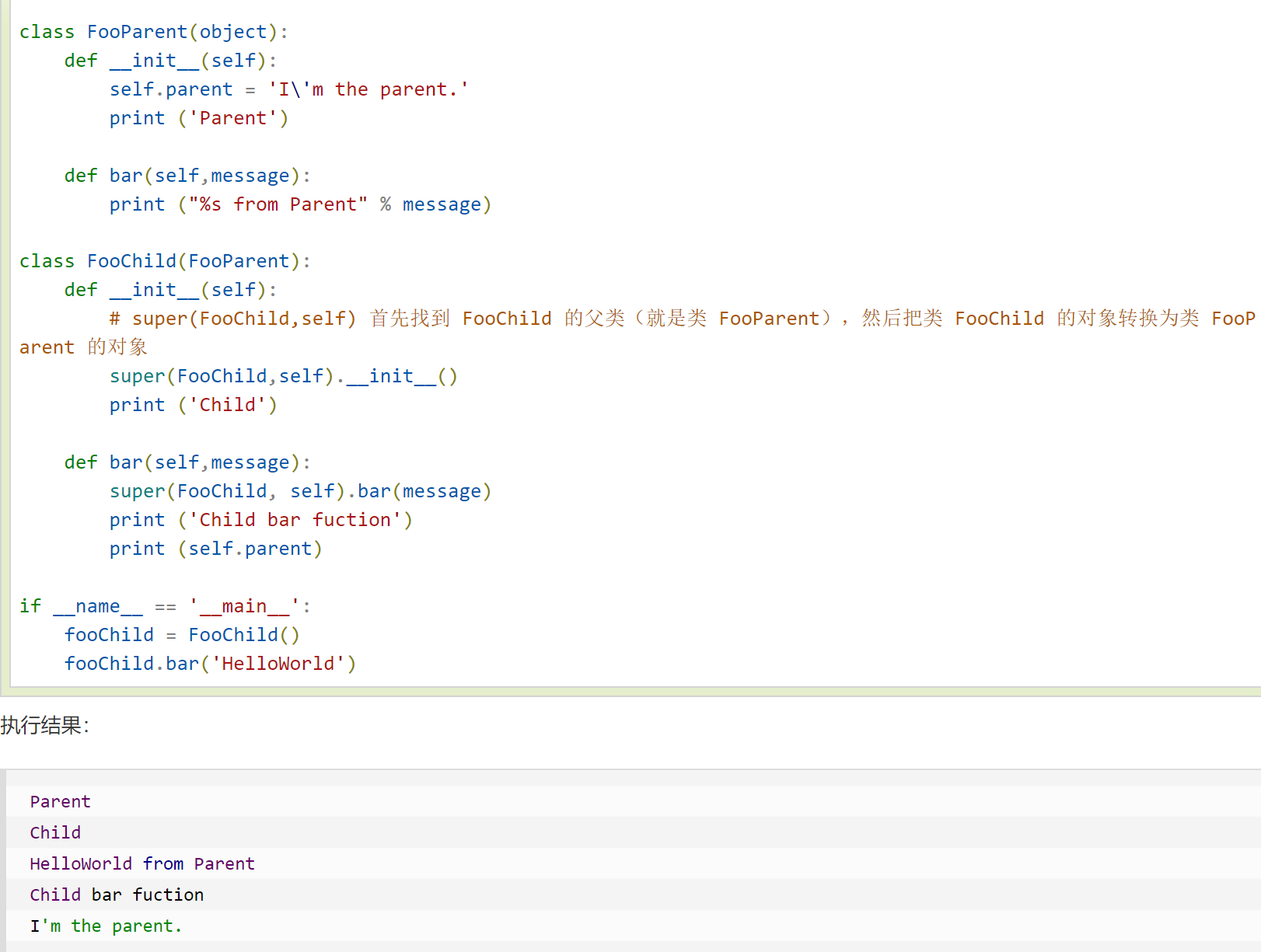Click the wrapped comment text 'arent 的对象'
The image size is (1261, 952).
(83, 347)
